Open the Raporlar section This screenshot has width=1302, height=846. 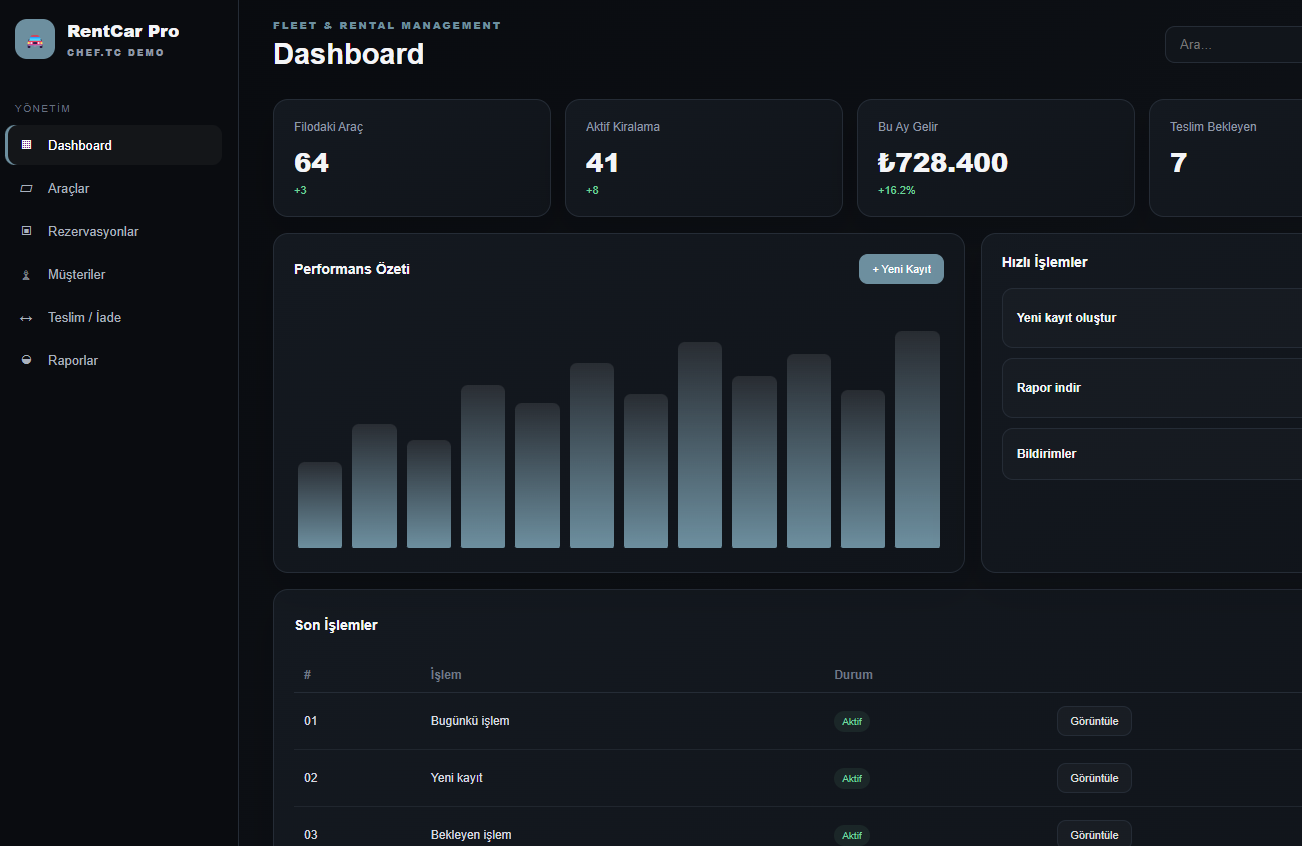tap(114, 360)
